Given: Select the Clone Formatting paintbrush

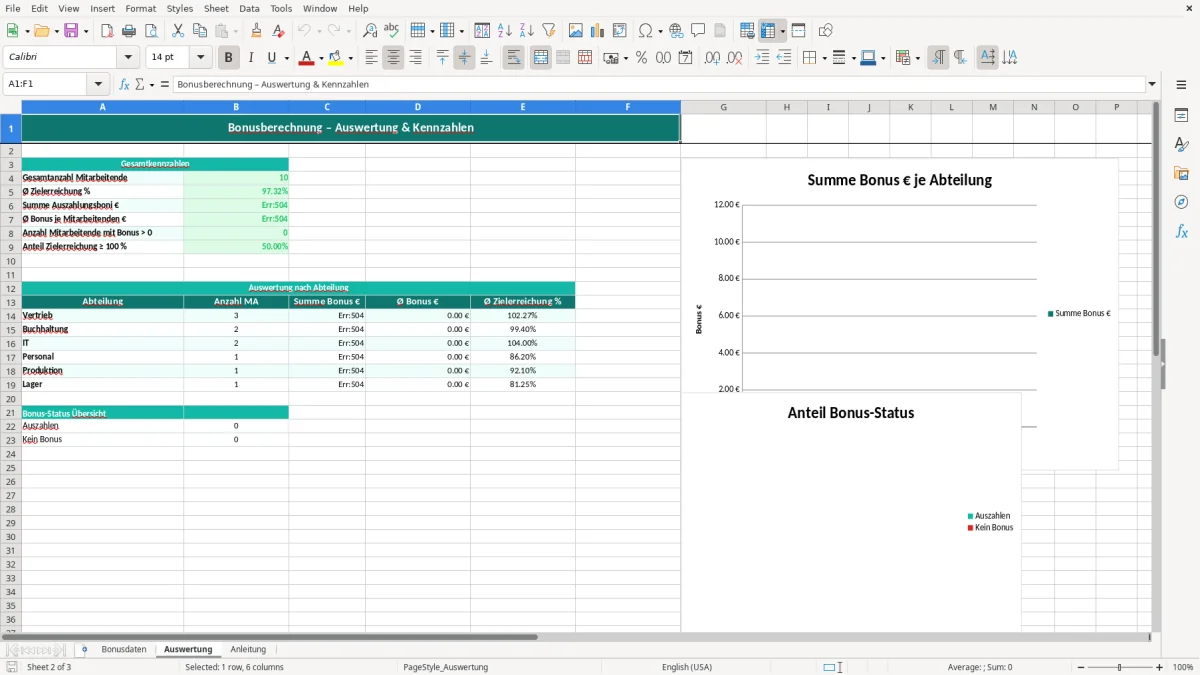Looking at the screenshot, I should click(257, 31).
